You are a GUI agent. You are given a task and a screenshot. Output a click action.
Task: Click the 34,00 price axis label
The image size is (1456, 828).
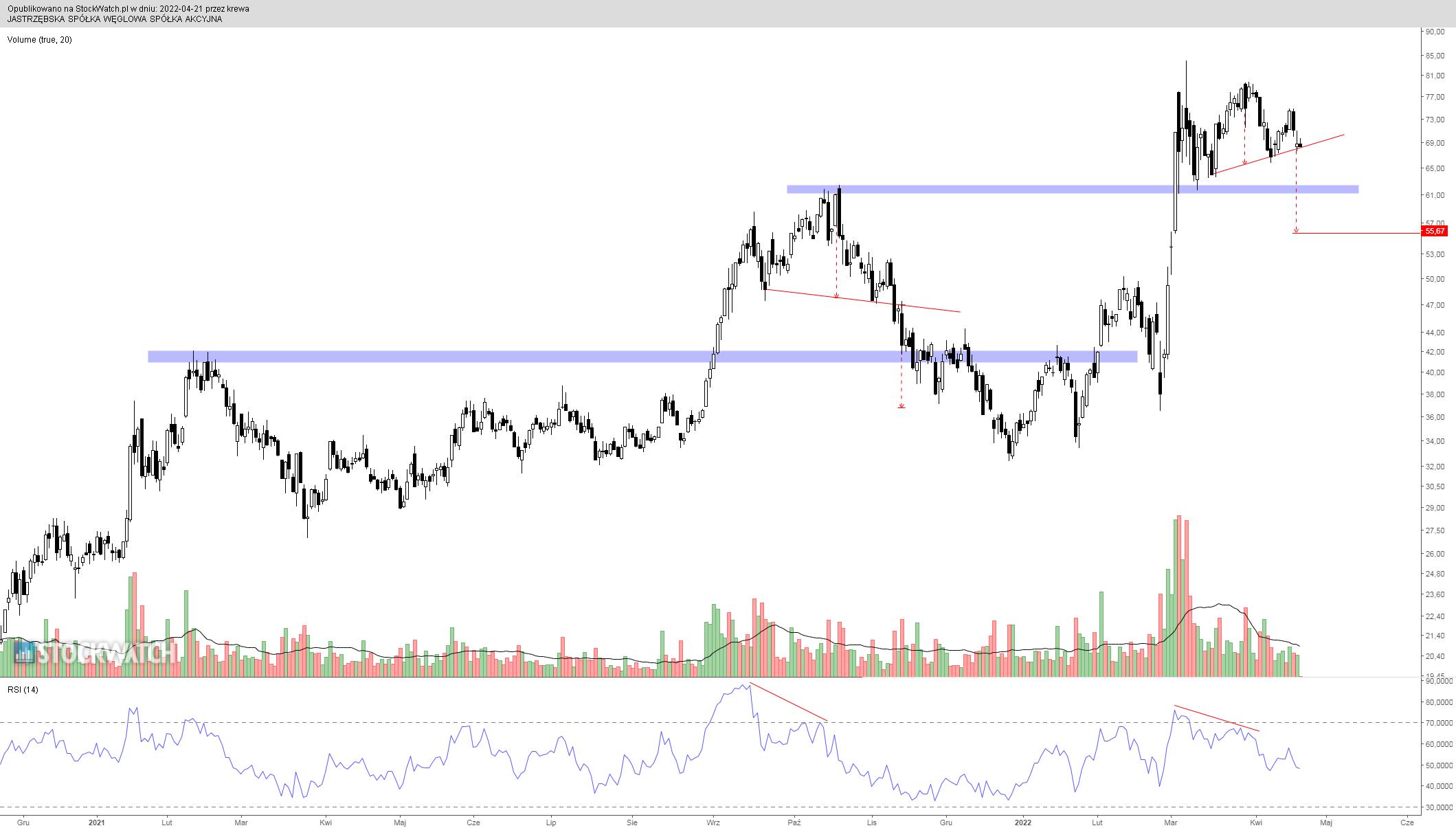pyautogui.click(x=1434, y=441)
